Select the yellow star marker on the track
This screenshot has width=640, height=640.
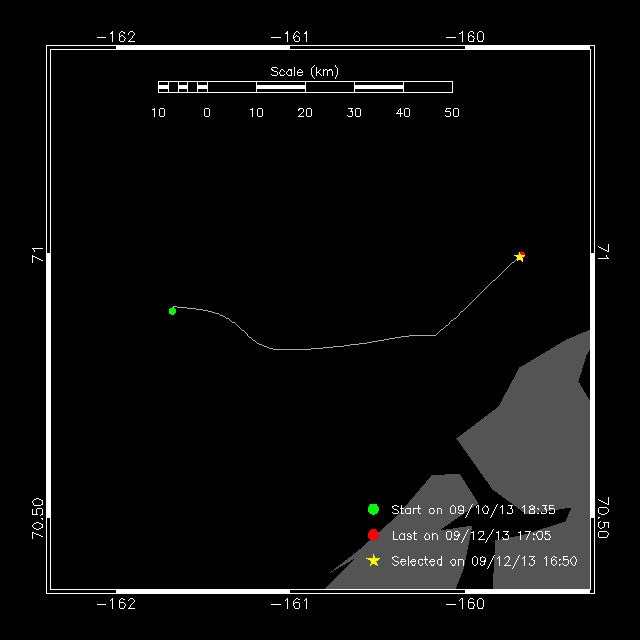520,257
